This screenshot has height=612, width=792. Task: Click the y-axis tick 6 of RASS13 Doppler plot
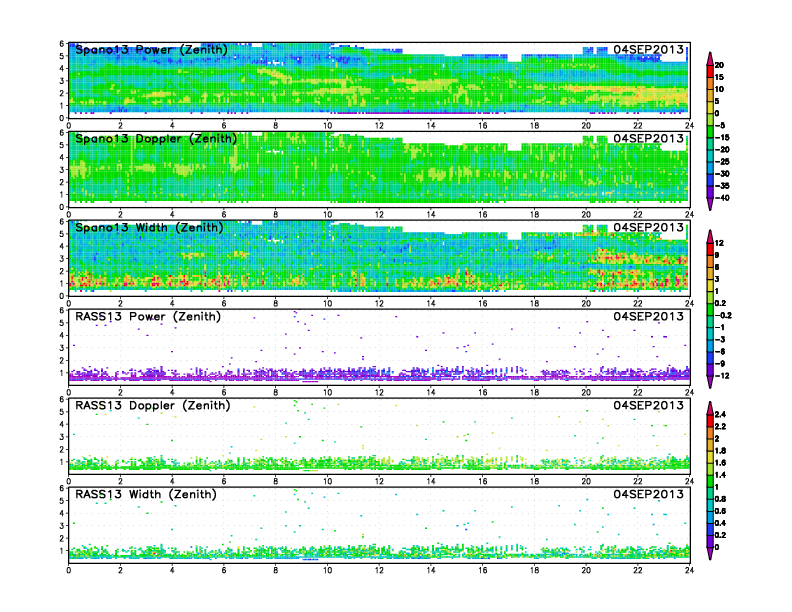click(62, 399)
